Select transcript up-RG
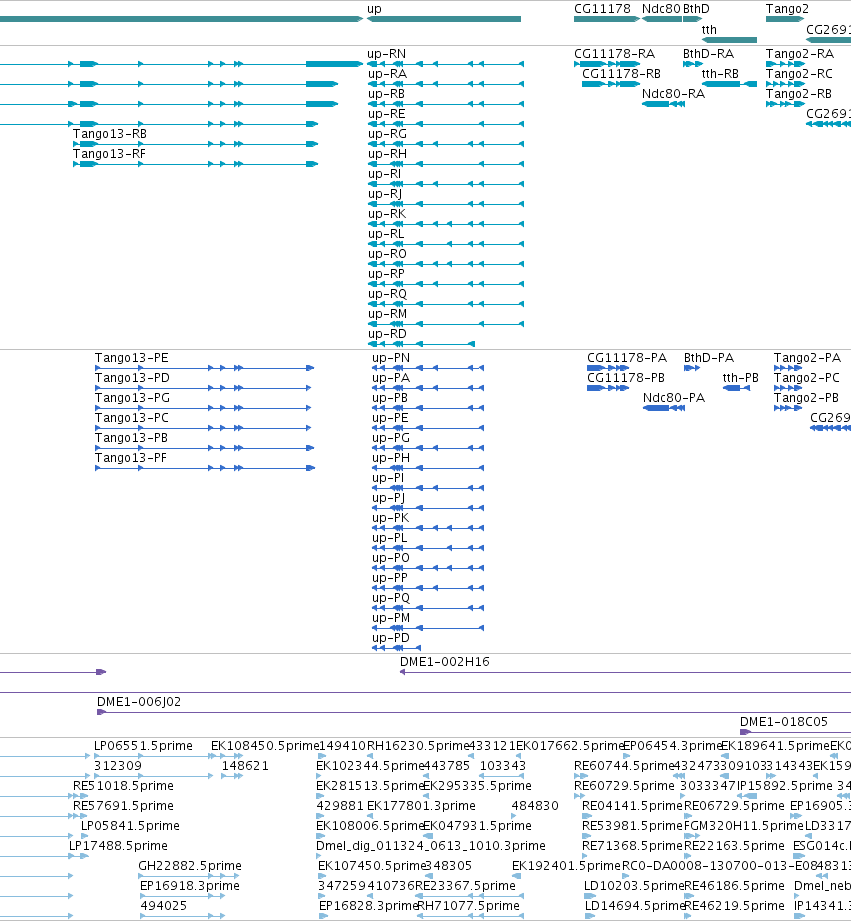The width and height of the screenshot is (851, 921). point(446,144)
